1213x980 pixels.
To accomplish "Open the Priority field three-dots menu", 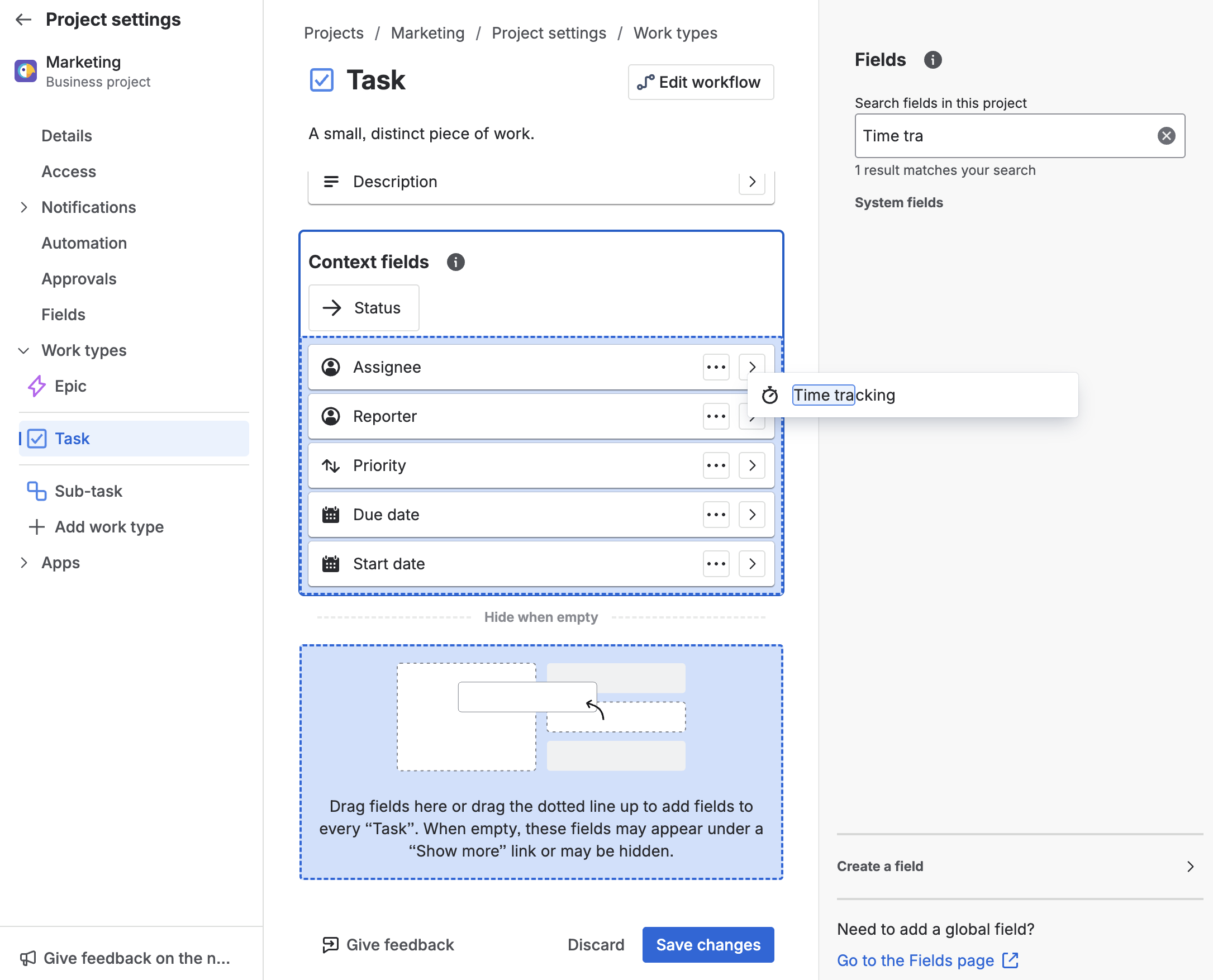I will coord(716,466).
